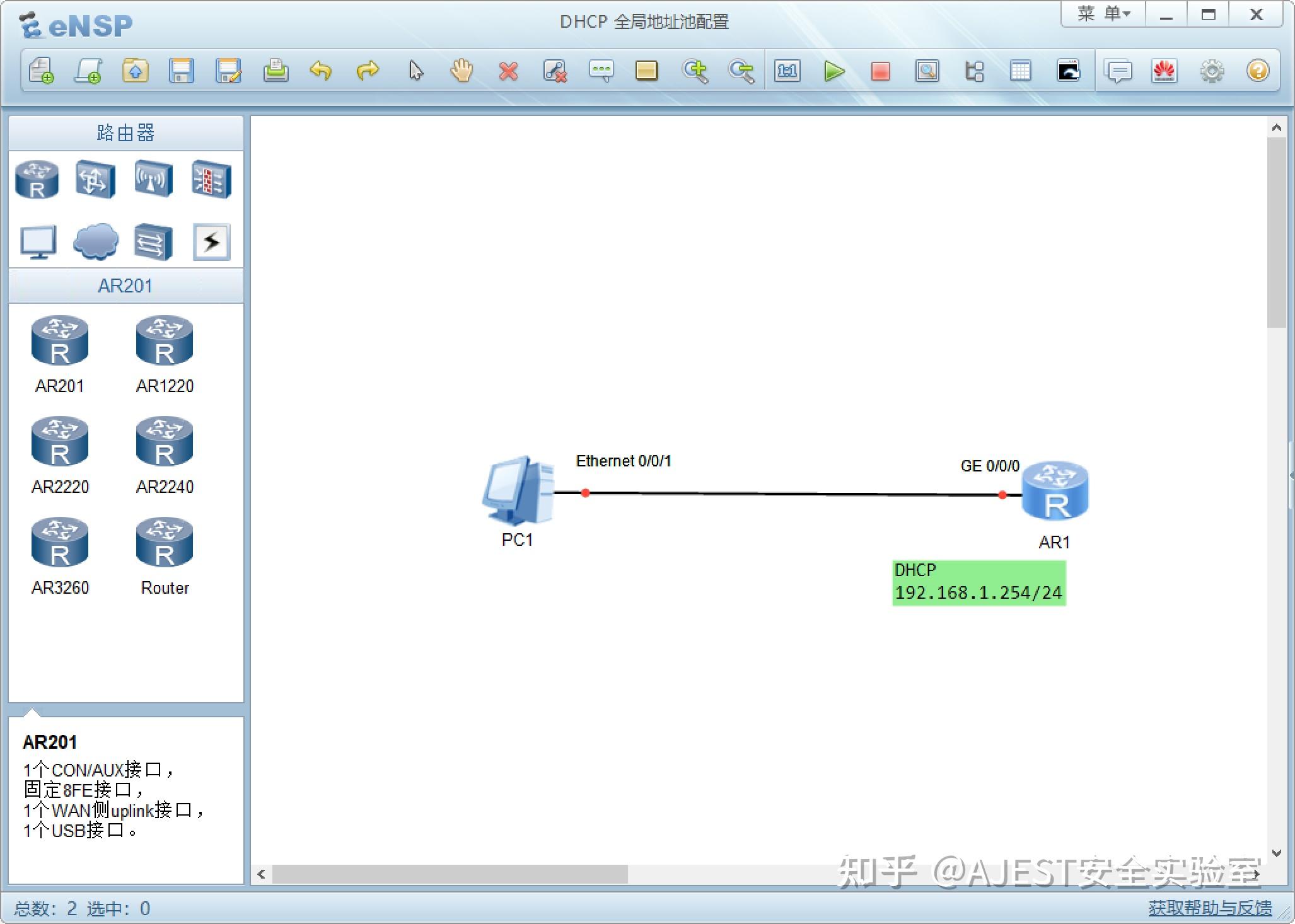Save the current topology

click(182, 71)
